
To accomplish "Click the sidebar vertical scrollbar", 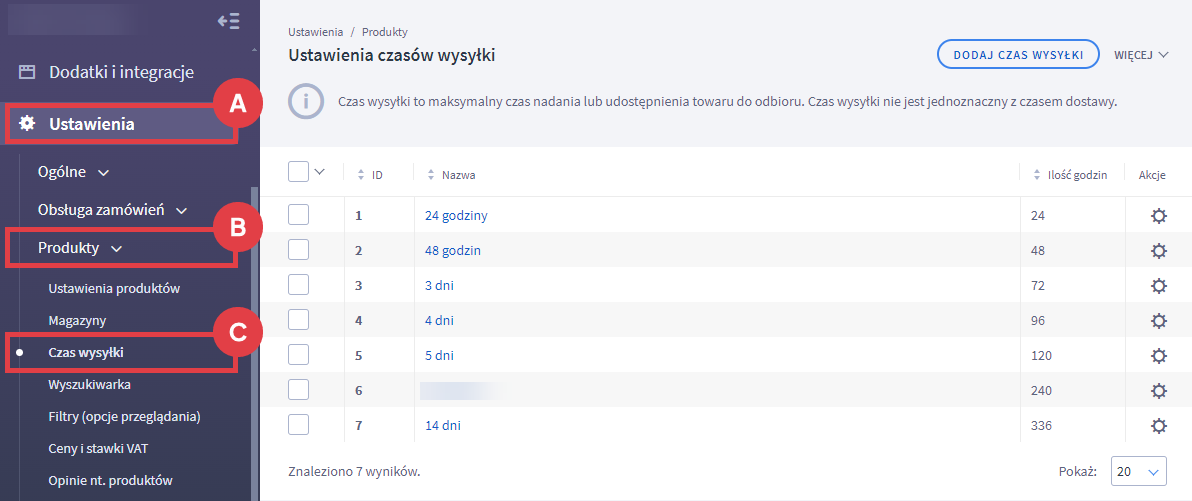I will [x=254, y=342].
